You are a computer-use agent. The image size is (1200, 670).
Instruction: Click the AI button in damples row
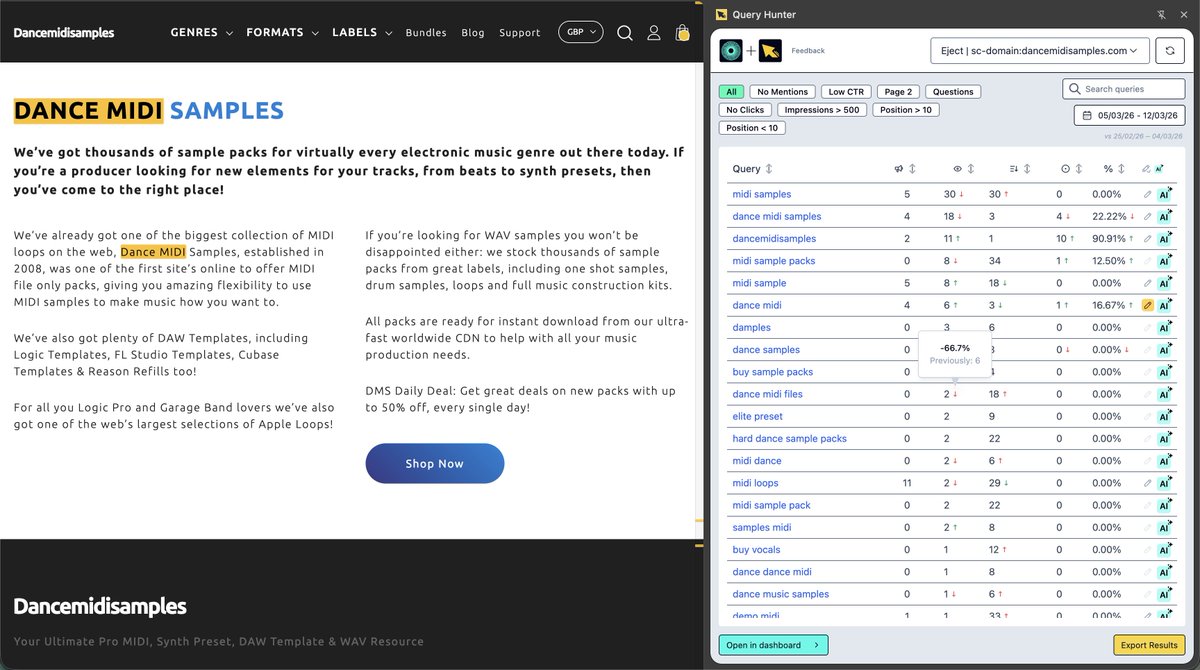point(1164,327)
